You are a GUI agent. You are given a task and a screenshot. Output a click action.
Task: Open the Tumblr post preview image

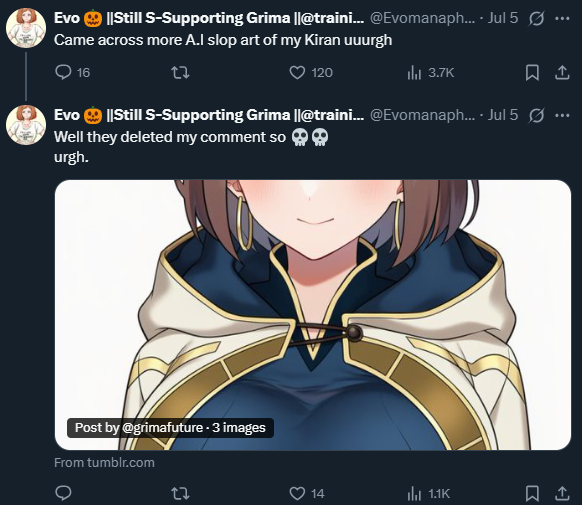click(x=313, y=315)
